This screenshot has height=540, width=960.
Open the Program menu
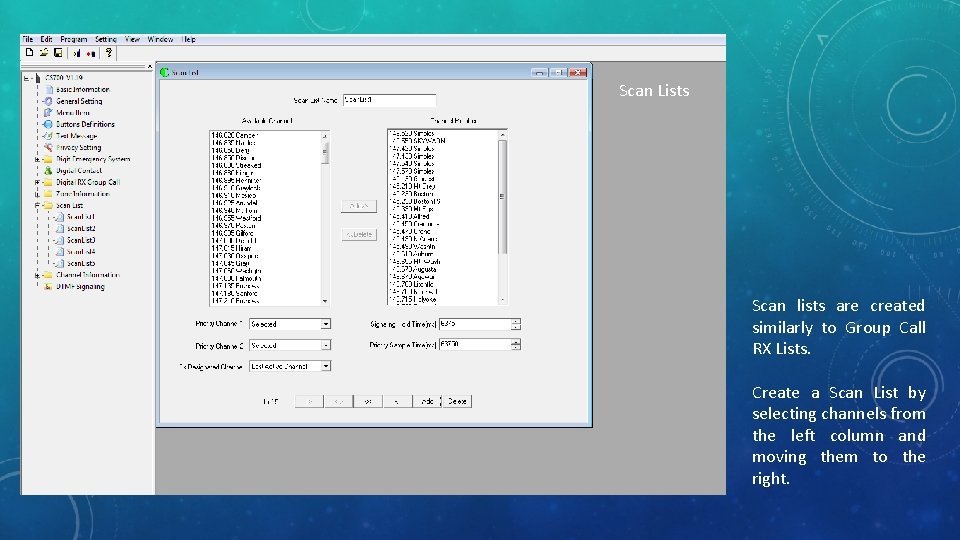coord(73,39)
